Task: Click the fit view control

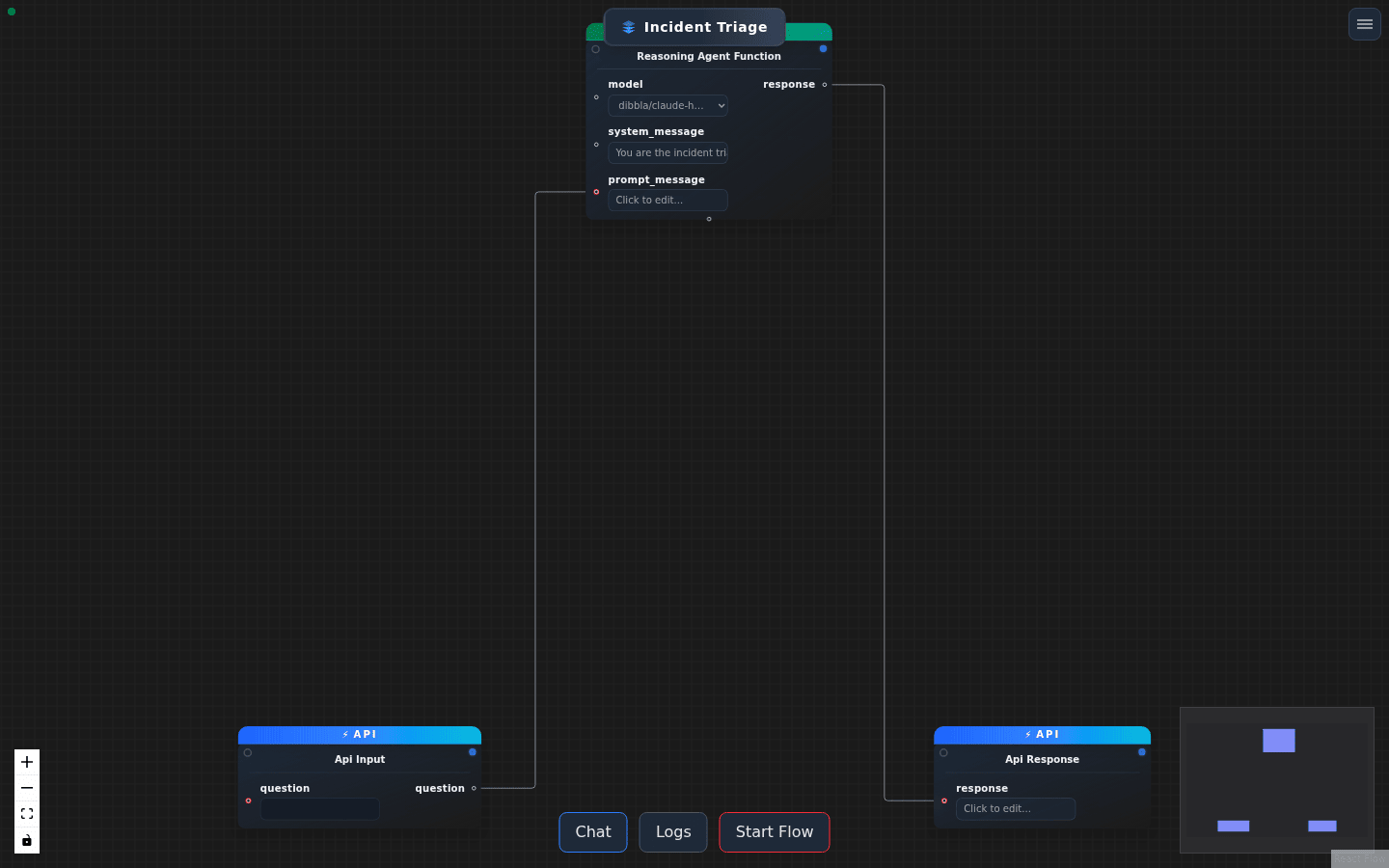Action: [x=27, y=814]
